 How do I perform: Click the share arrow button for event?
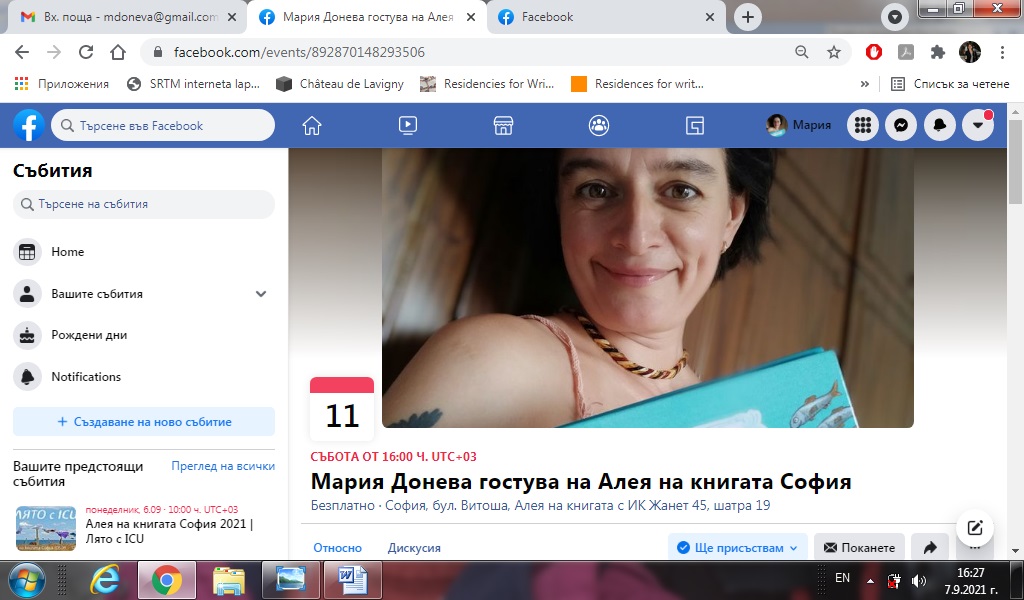coord(930,547)
